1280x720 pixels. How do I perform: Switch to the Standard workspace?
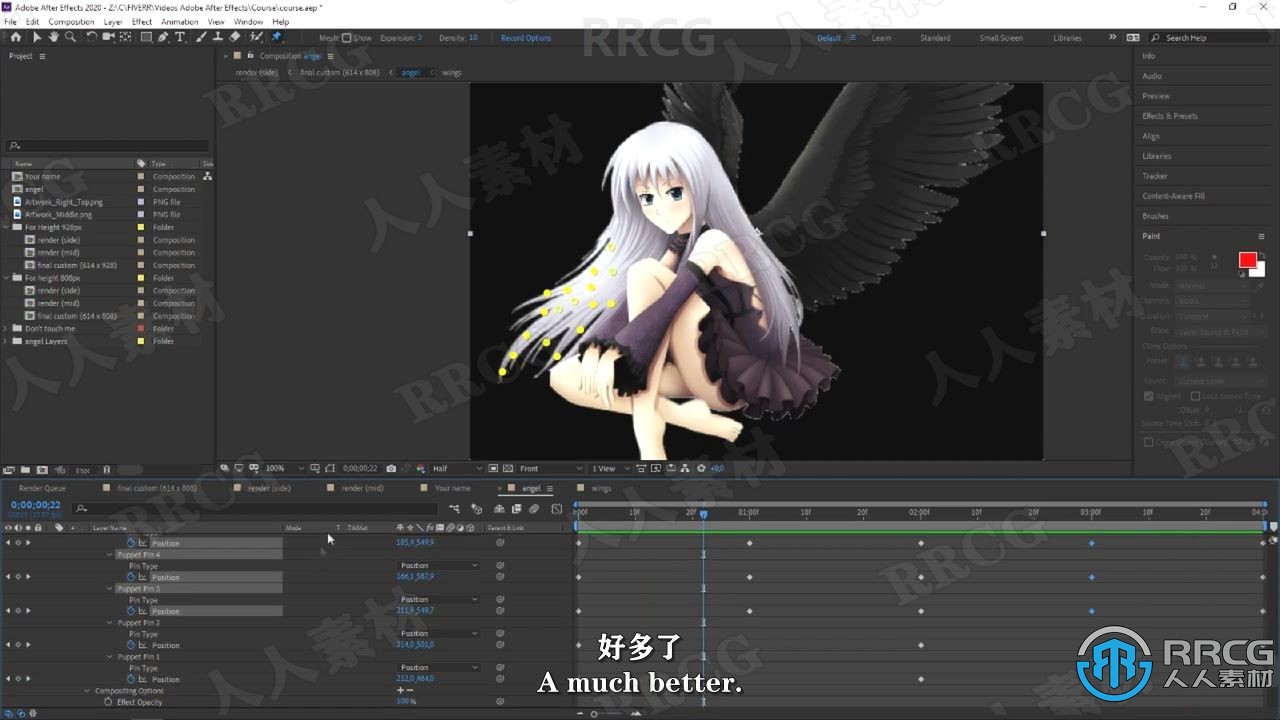click(x=935, y=38)
